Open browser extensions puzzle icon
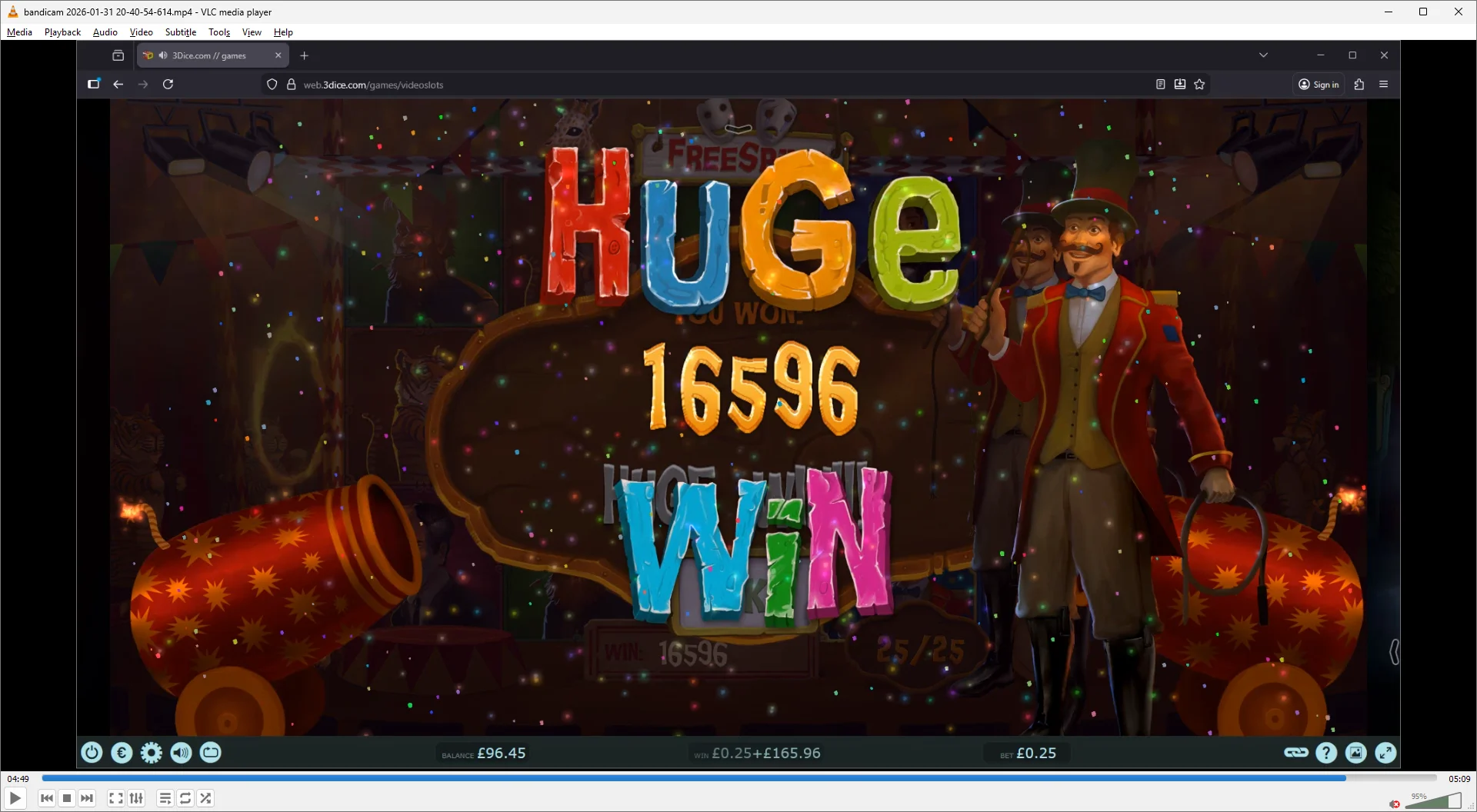Screen dimensions: 1477x812 1359,85
